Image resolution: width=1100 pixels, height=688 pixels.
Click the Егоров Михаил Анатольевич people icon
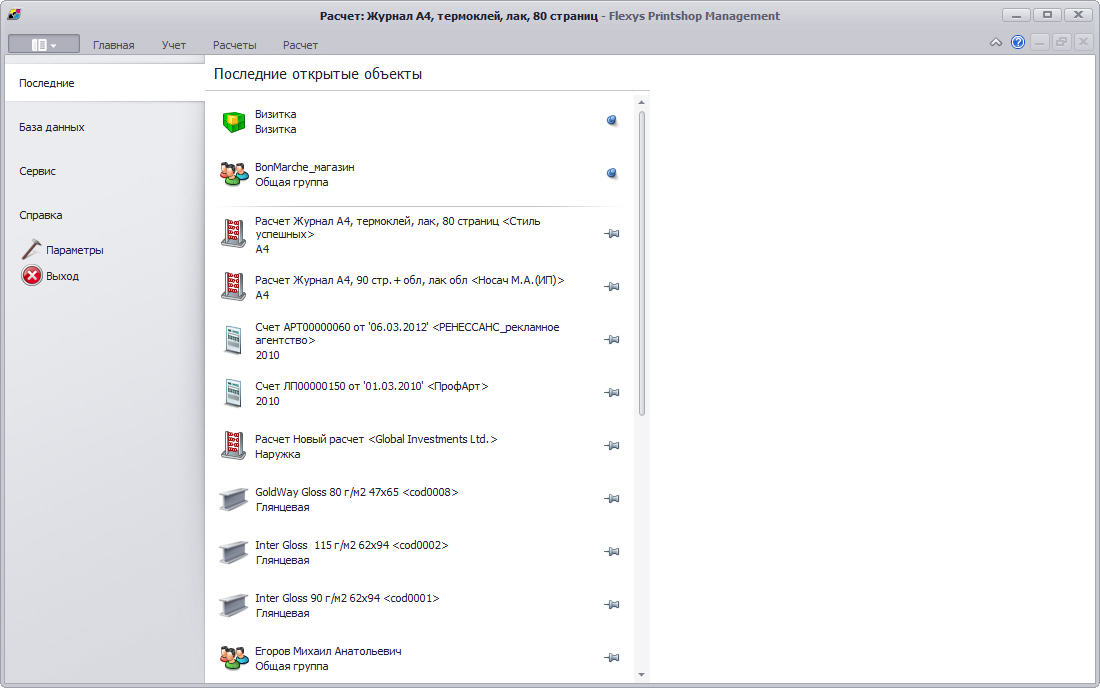pos(234,658)
